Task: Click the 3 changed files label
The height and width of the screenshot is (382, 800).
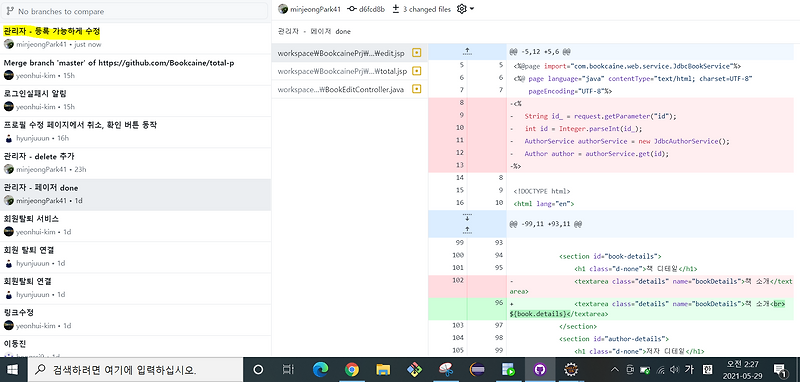Action: pos(421,9)
